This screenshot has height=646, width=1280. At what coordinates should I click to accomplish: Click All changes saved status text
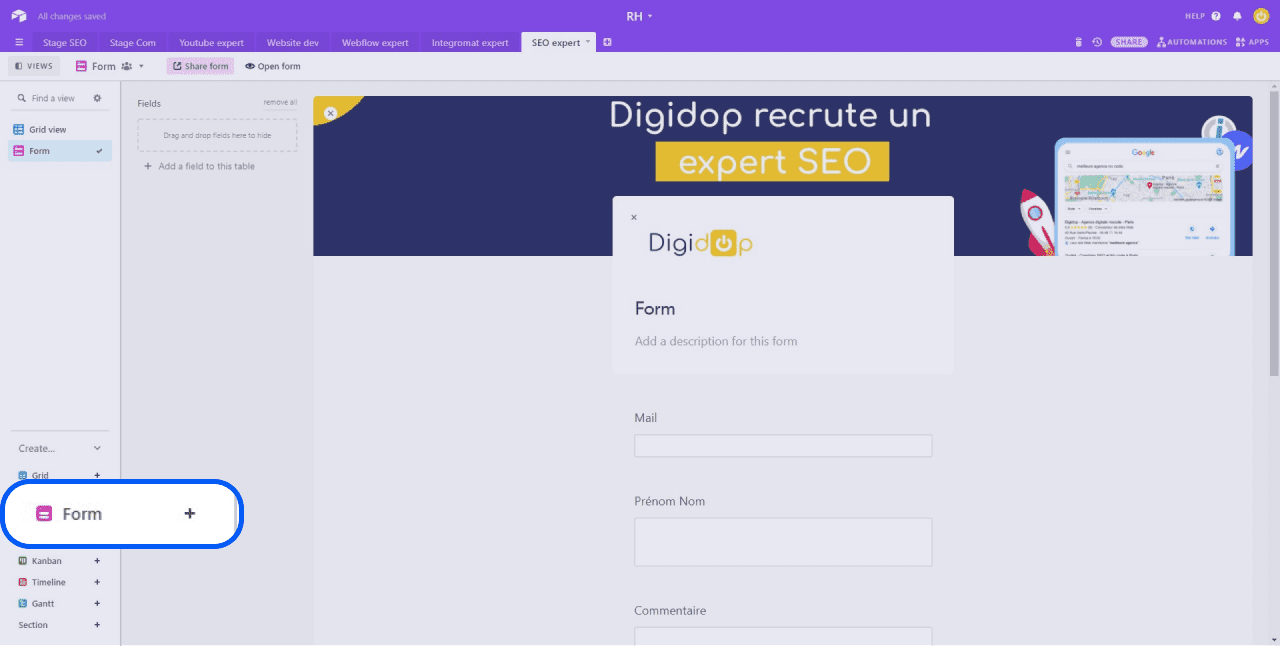coord(72,16)
